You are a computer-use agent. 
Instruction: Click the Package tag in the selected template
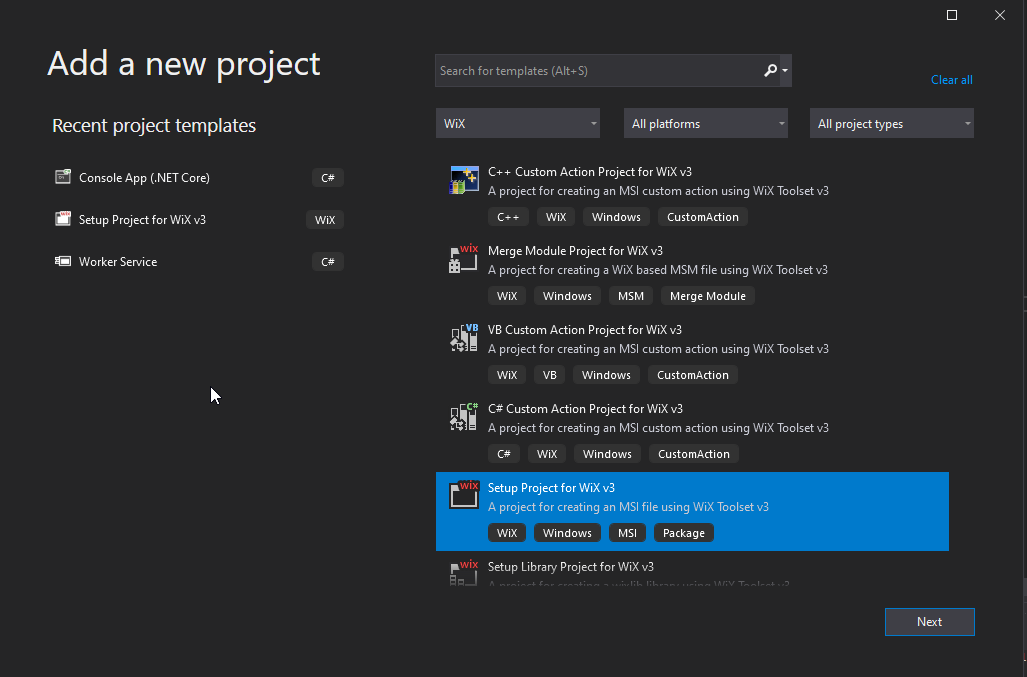(x=684, y=533)
